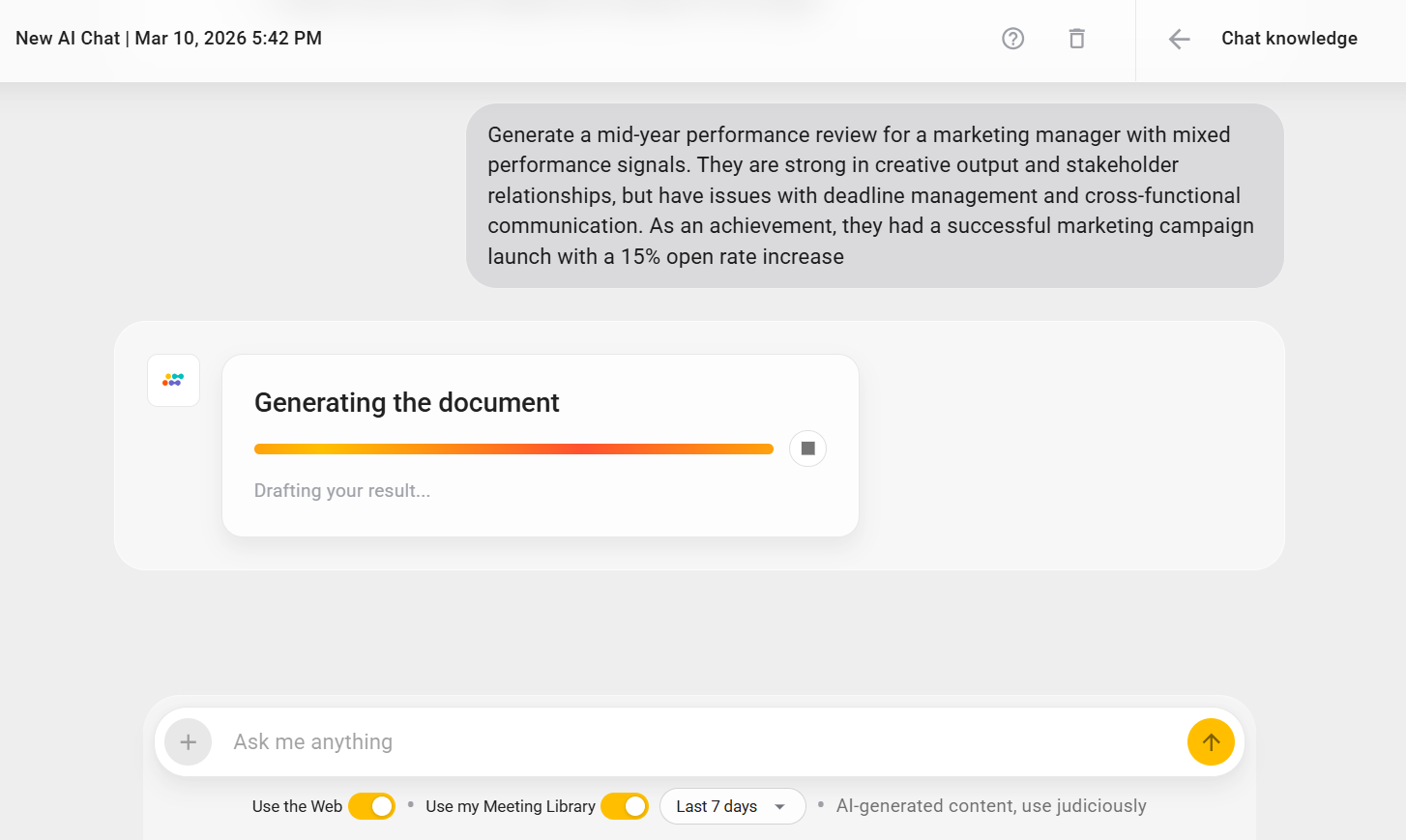Send a message with the yellow arrow
This screenshot has width=1406, height=840.
[x=1211, y=741]
